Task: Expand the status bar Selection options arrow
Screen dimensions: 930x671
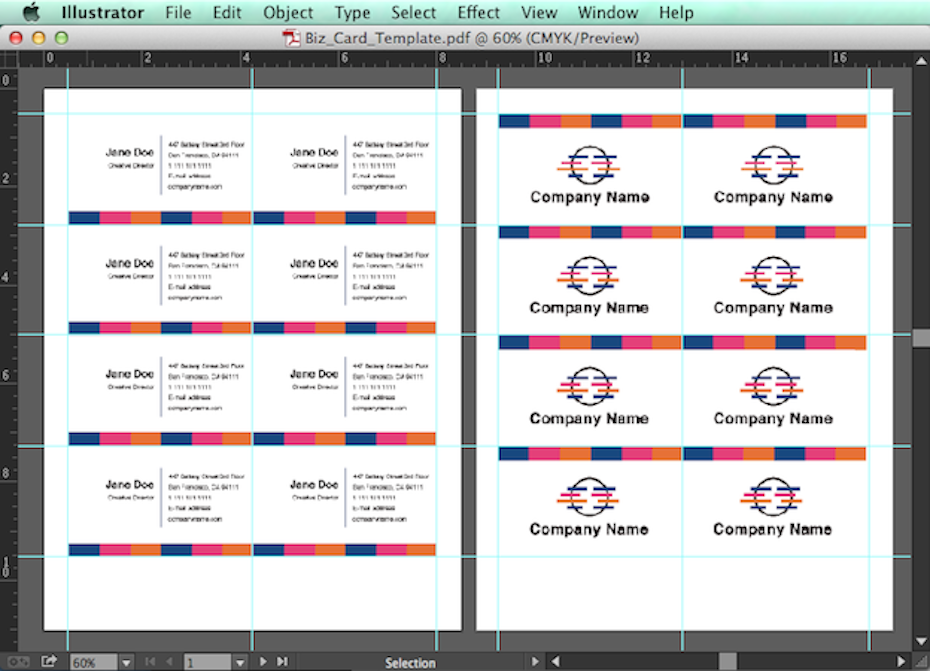Action: (x=535, y=662)
